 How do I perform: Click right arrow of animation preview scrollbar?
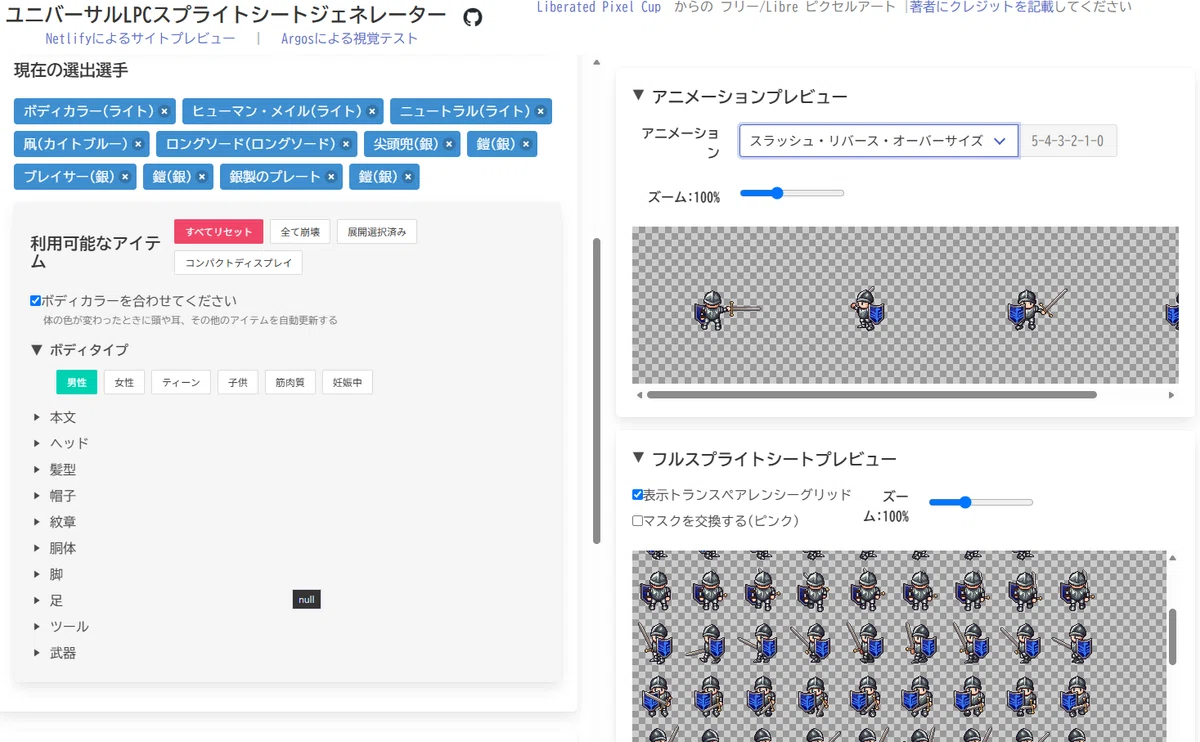[1171, 395]
